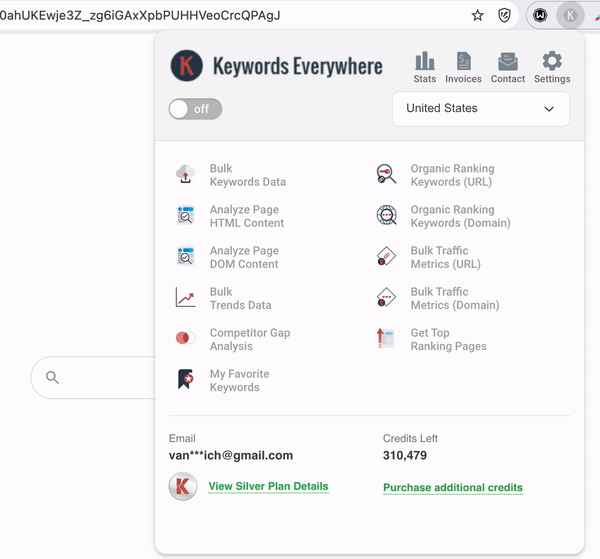Click the Organic Ranking Keywords (Domain) icon
The image size is (600, 559).
[x=386, y=215]
